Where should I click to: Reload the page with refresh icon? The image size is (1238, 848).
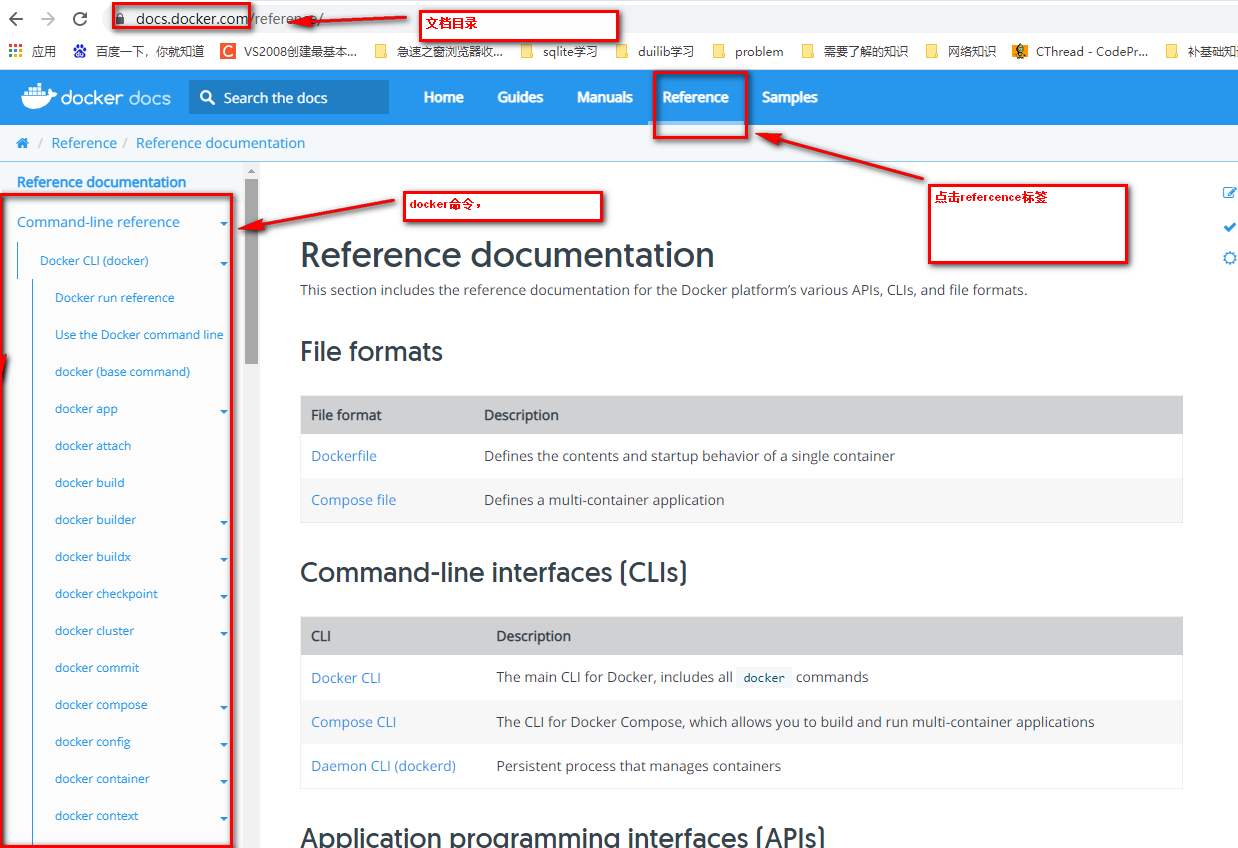80,19
